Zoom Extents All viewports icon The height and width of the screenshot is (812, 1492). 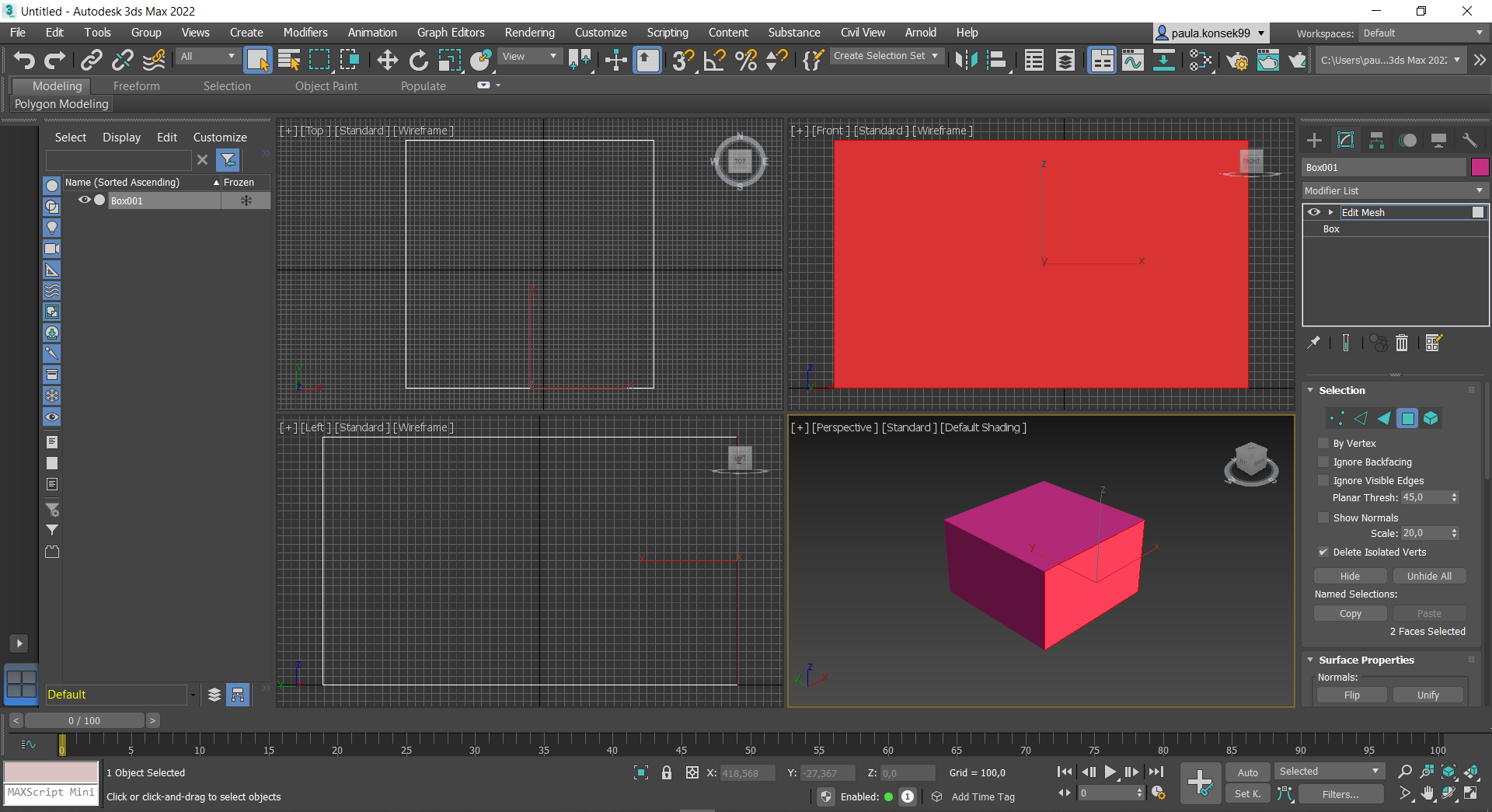(x=1471, y=772)
